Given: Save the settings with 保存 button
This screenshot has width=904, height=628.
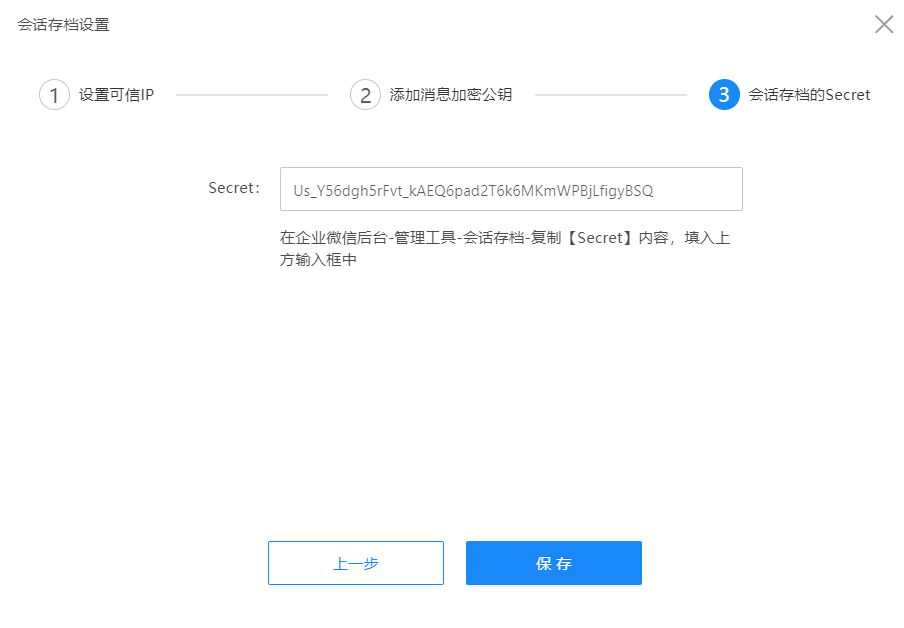Looking at the screenshot, I should 554,563.
